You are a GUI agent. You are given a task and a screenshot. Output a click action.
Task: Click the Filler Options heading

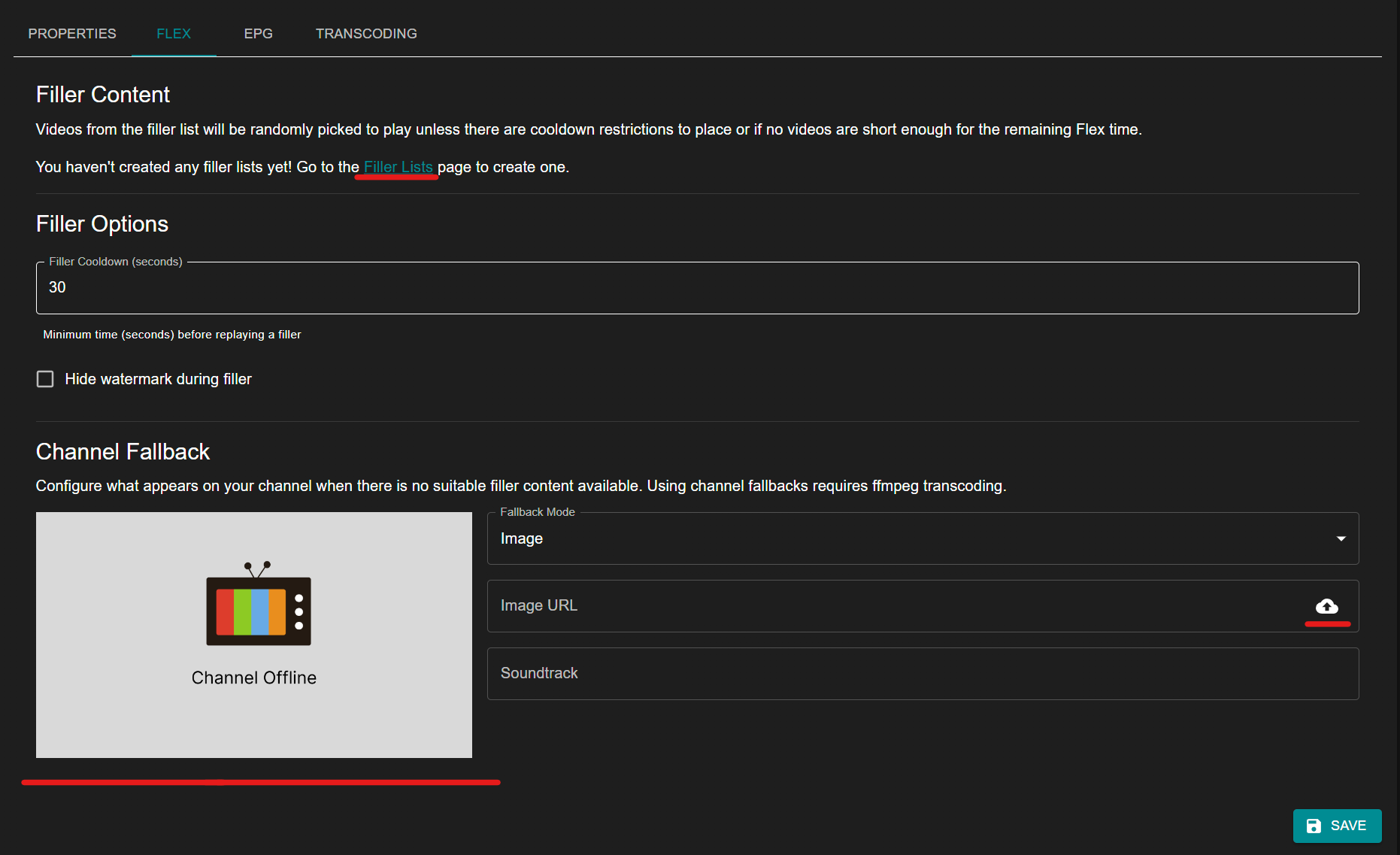[x=102, y=224]
